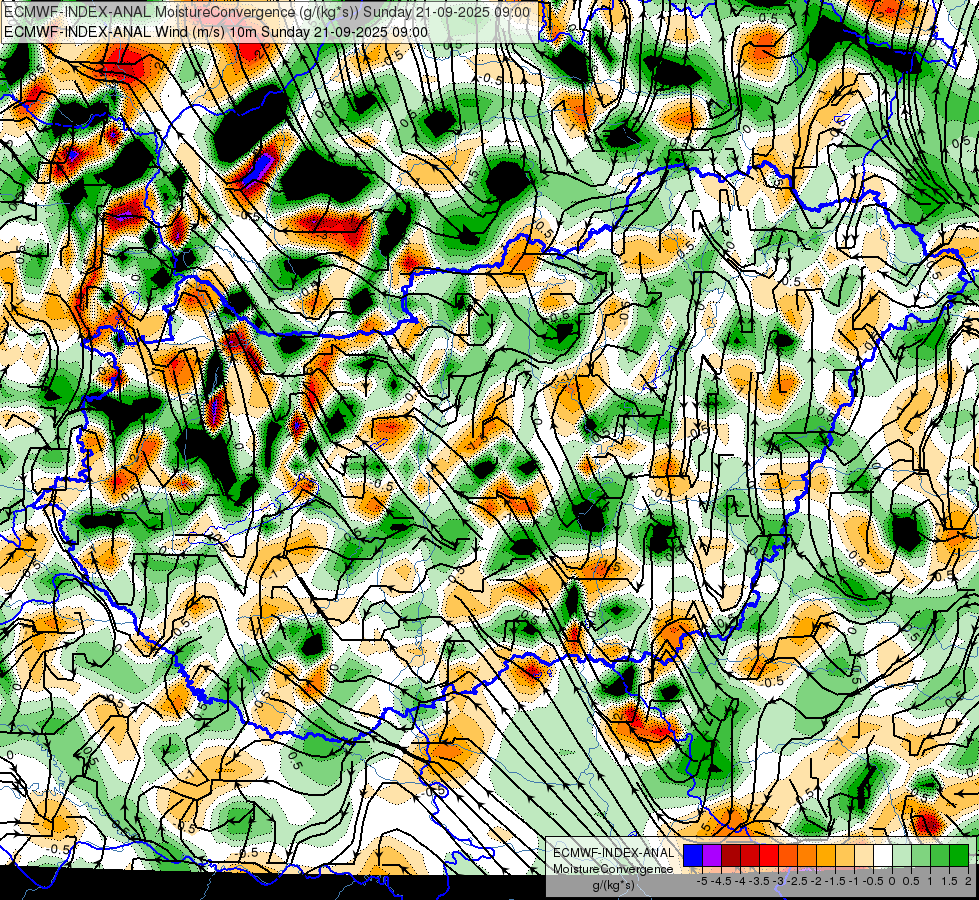Pick the amber swatch for -2 to -1.5
The image size is (979, 900).
click(826, 856)
